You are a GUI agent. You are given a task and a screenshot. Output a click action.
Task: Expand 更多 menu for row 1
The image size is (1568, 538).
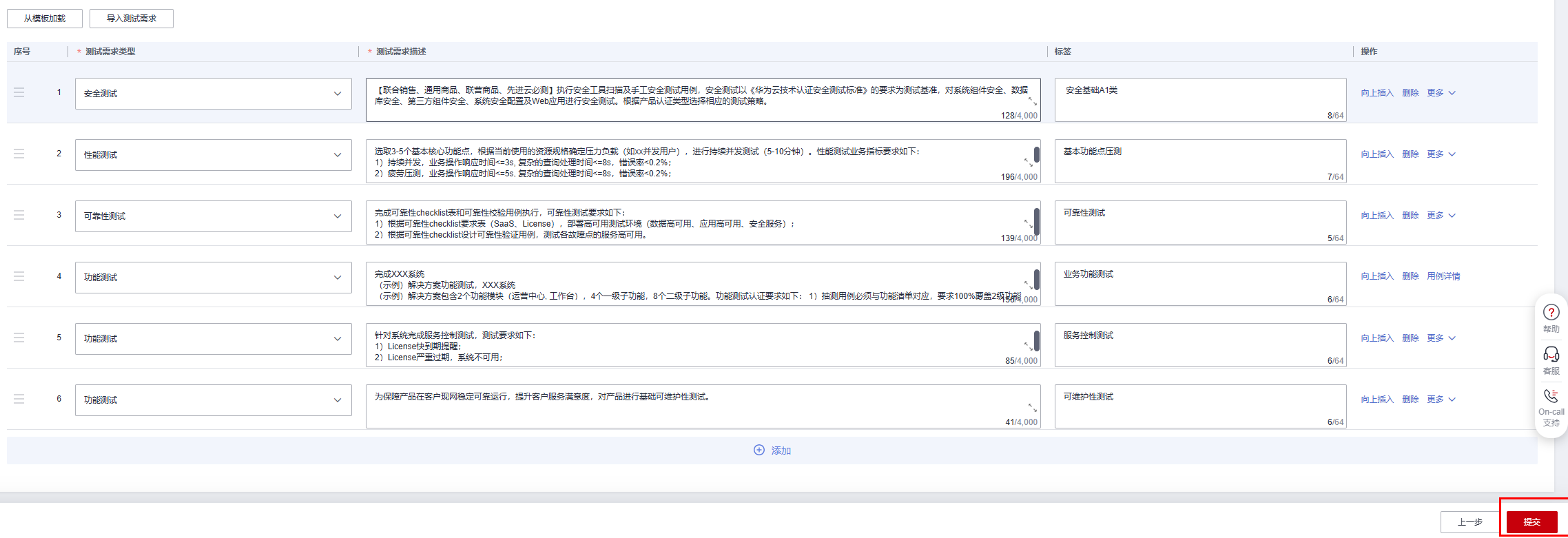(x=1441, y=93)
